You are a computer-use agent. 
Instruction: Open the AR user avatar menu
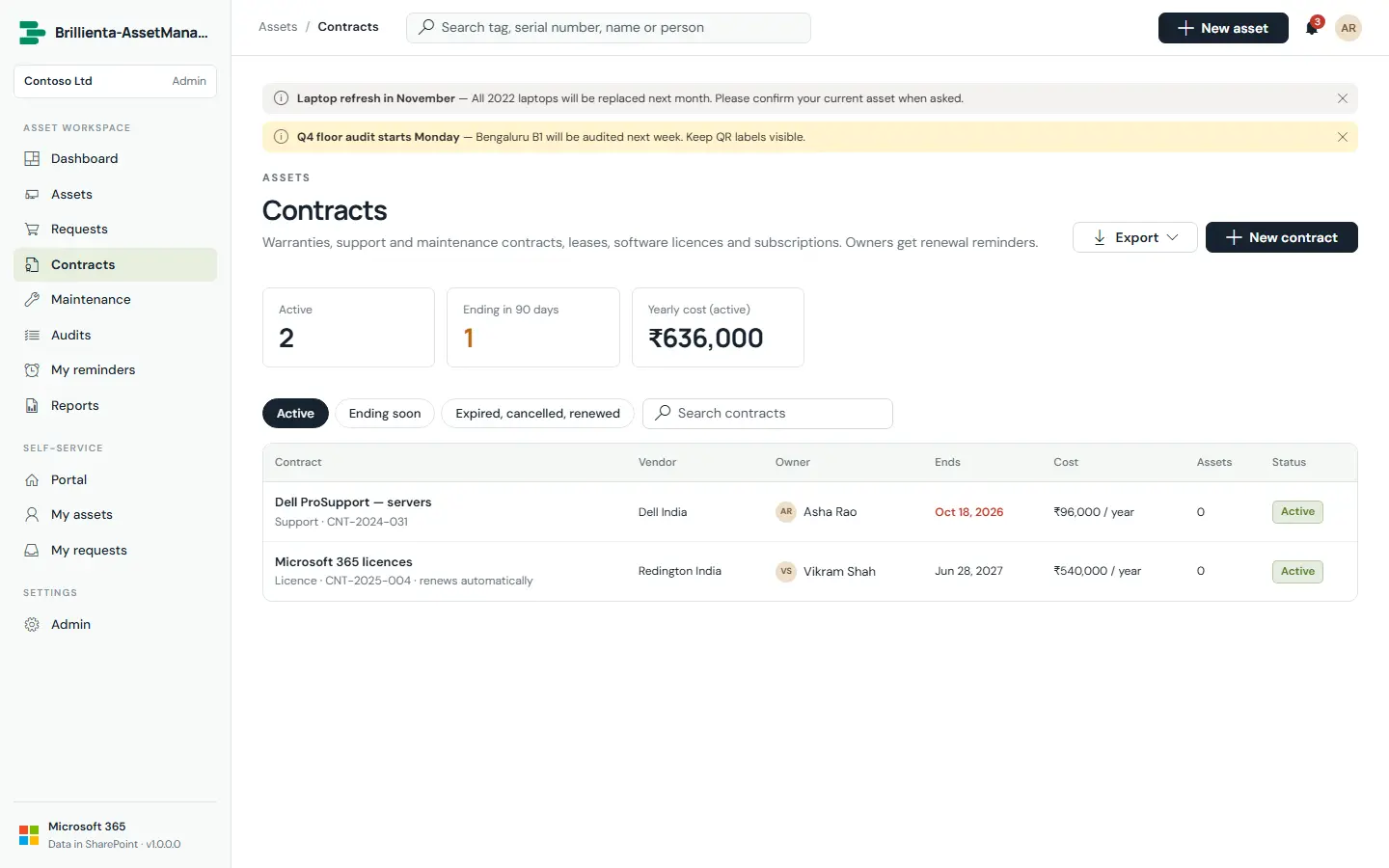pos(1348,28)
